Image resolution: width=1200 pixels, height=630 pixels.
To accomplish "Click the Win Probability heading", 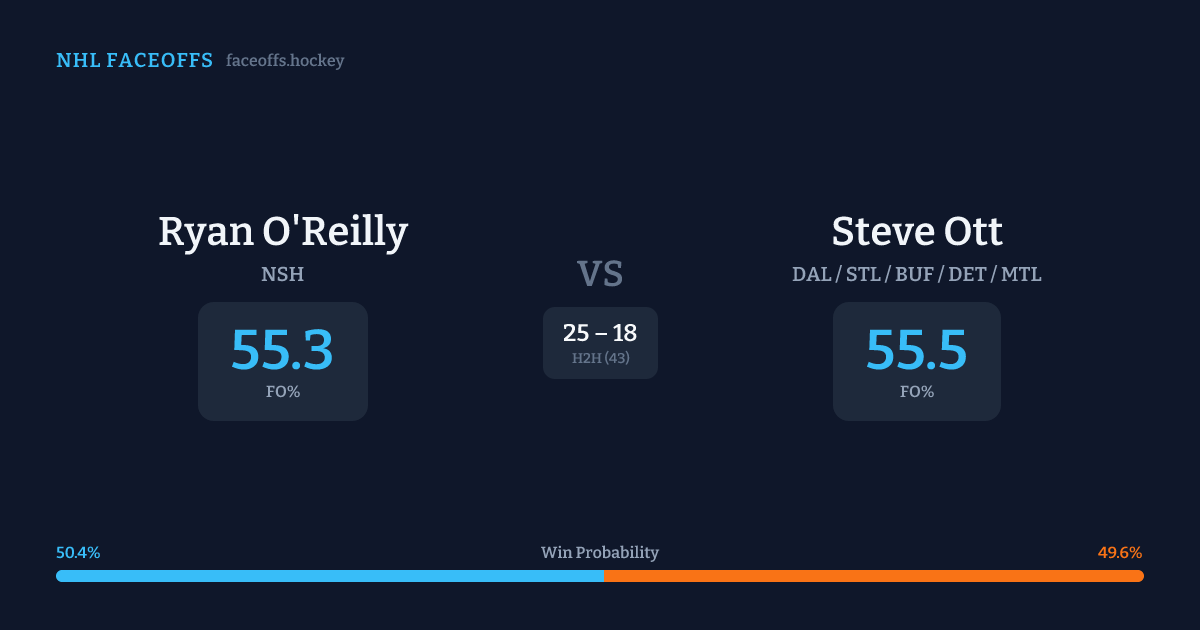I will (600, 553).
